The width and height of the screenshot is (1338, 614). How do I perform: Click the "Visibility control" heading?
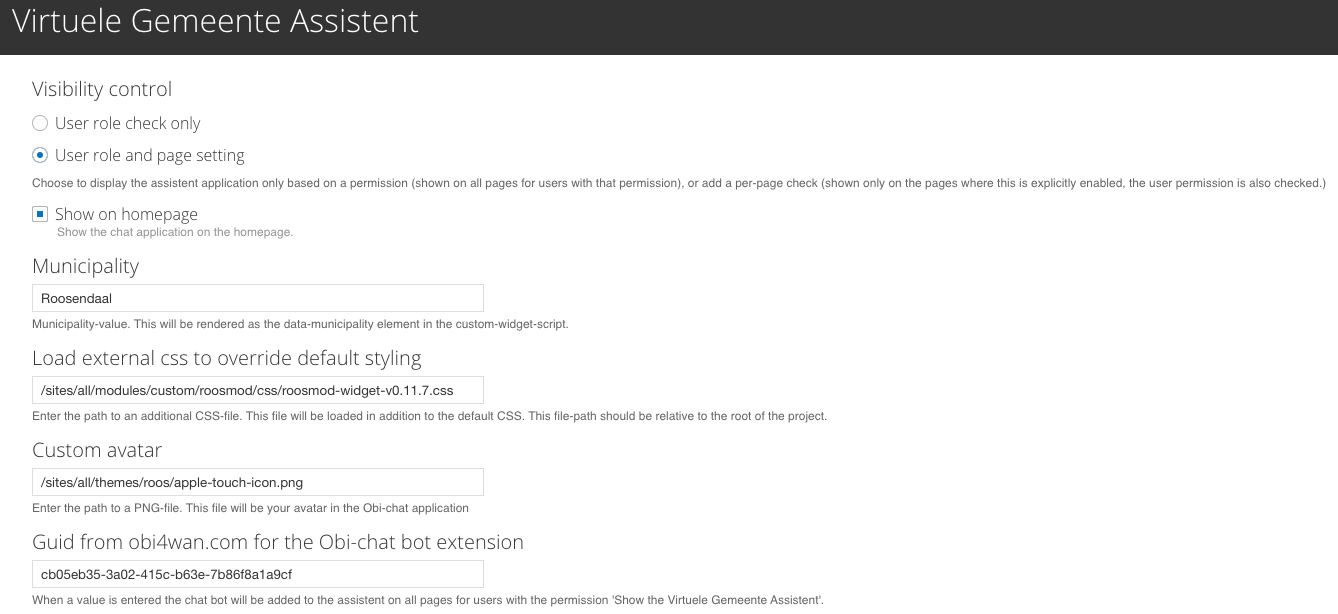point(102,89)
